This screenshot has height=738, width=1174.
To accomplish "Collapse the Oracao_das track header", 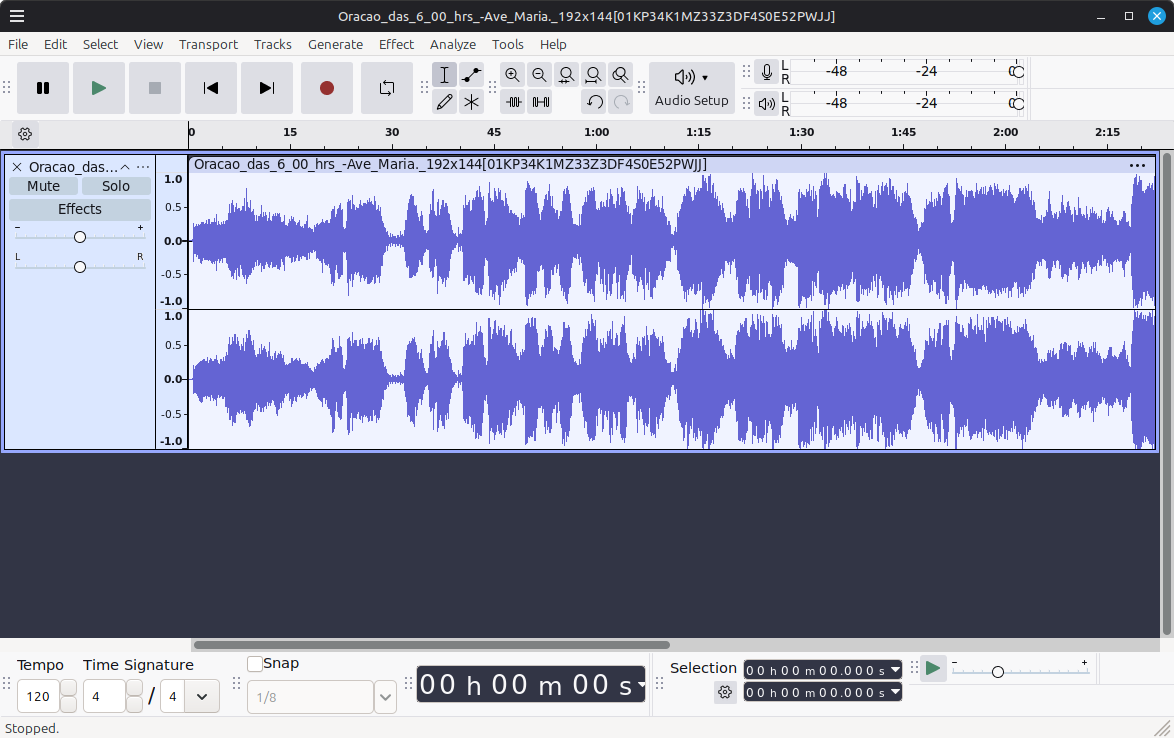I will coord(125,166).
